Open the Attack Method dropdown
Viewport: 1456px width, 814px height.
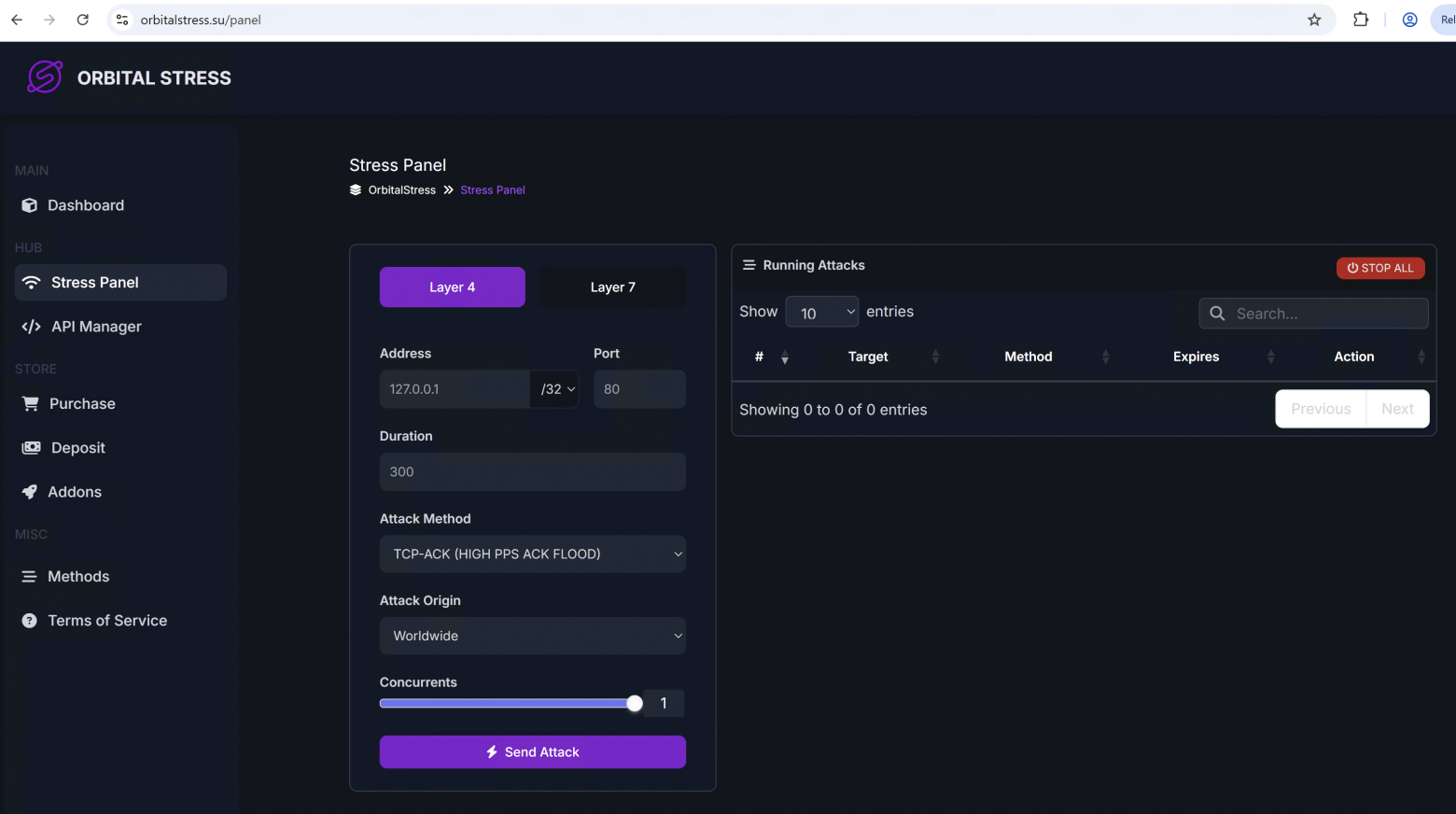click(533, 554)
